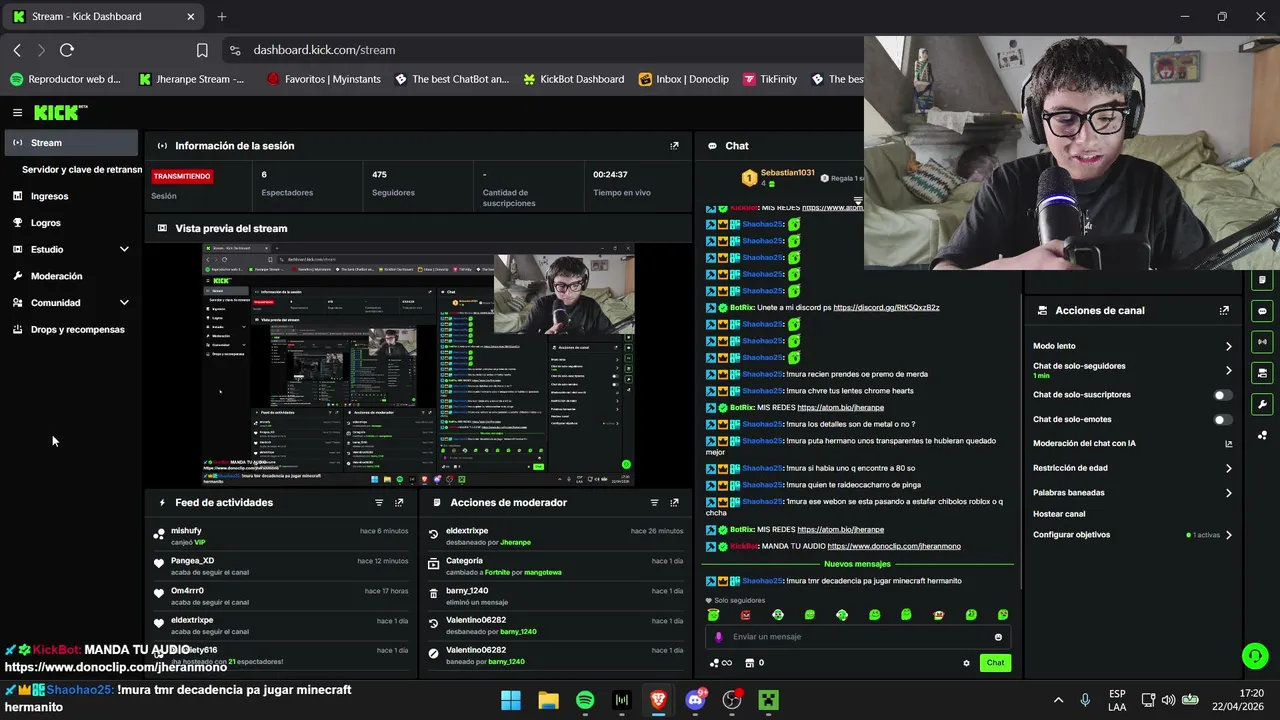Enable Chat de solo-suscriptores toggle
The width and height of the screenshot is (1280, 720).
click(x=1222, y=395)
